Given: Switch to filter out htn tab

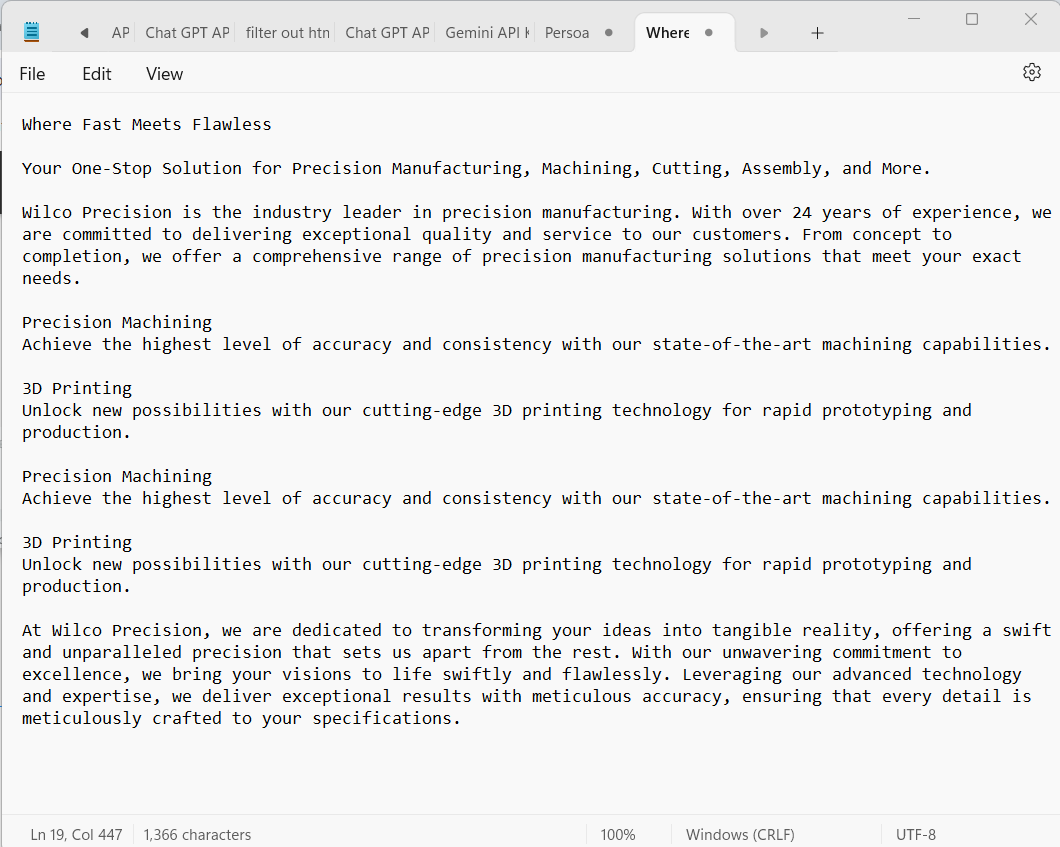Looking at the screenshot, I should [x=287, y=32].
